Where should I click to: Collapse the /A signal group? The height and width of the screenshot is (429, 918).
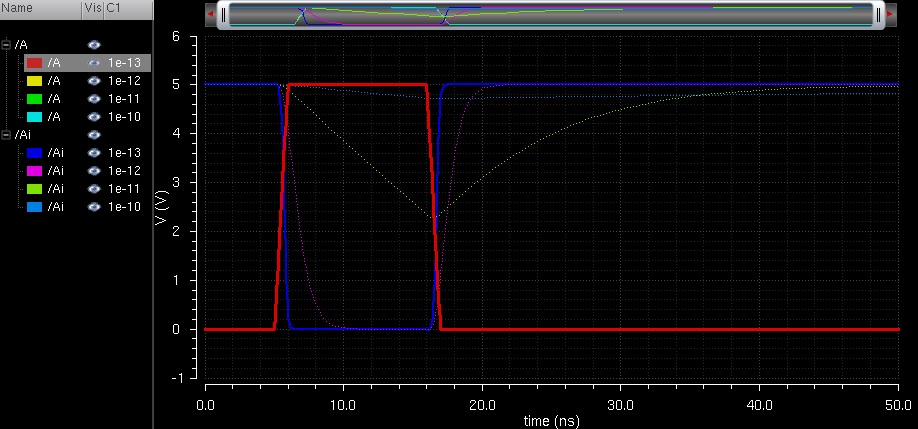coord(6,45)
